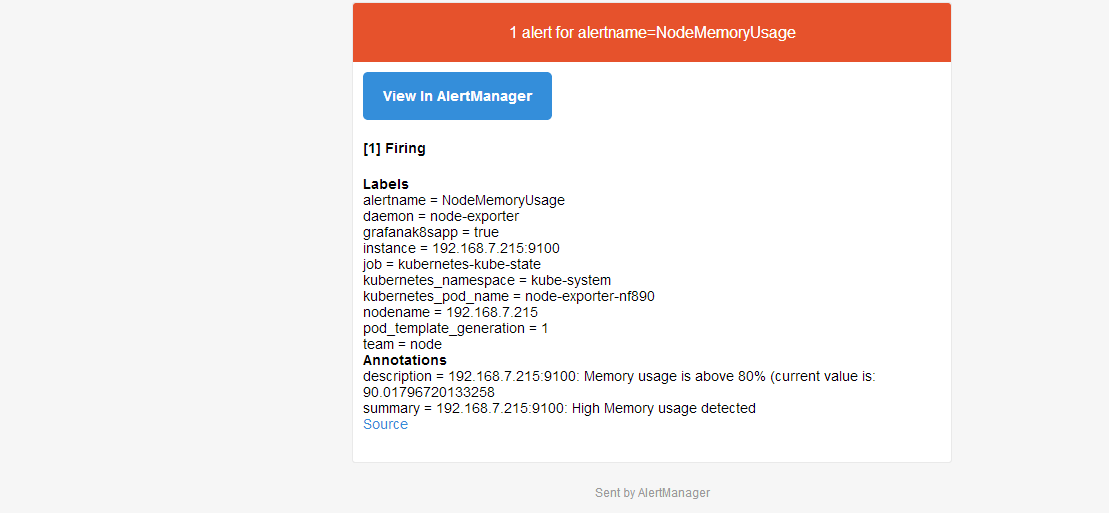Click the team = node label
The image size is (1109, 513).
[x=402, y=345]
